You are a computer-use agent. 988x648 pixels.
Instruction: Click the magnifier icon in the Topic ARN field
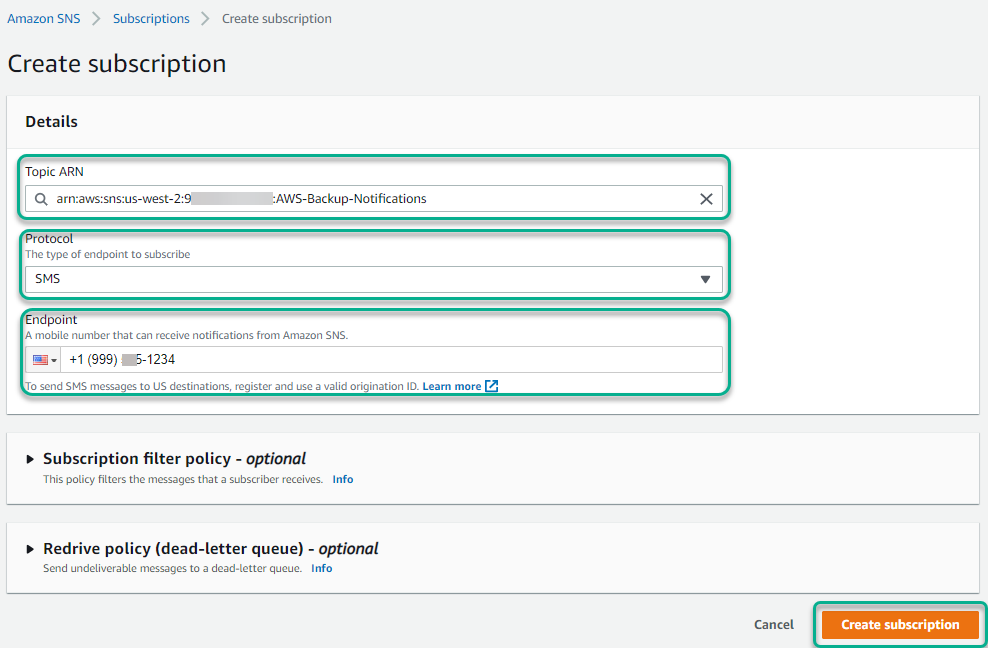click(40, 199)
